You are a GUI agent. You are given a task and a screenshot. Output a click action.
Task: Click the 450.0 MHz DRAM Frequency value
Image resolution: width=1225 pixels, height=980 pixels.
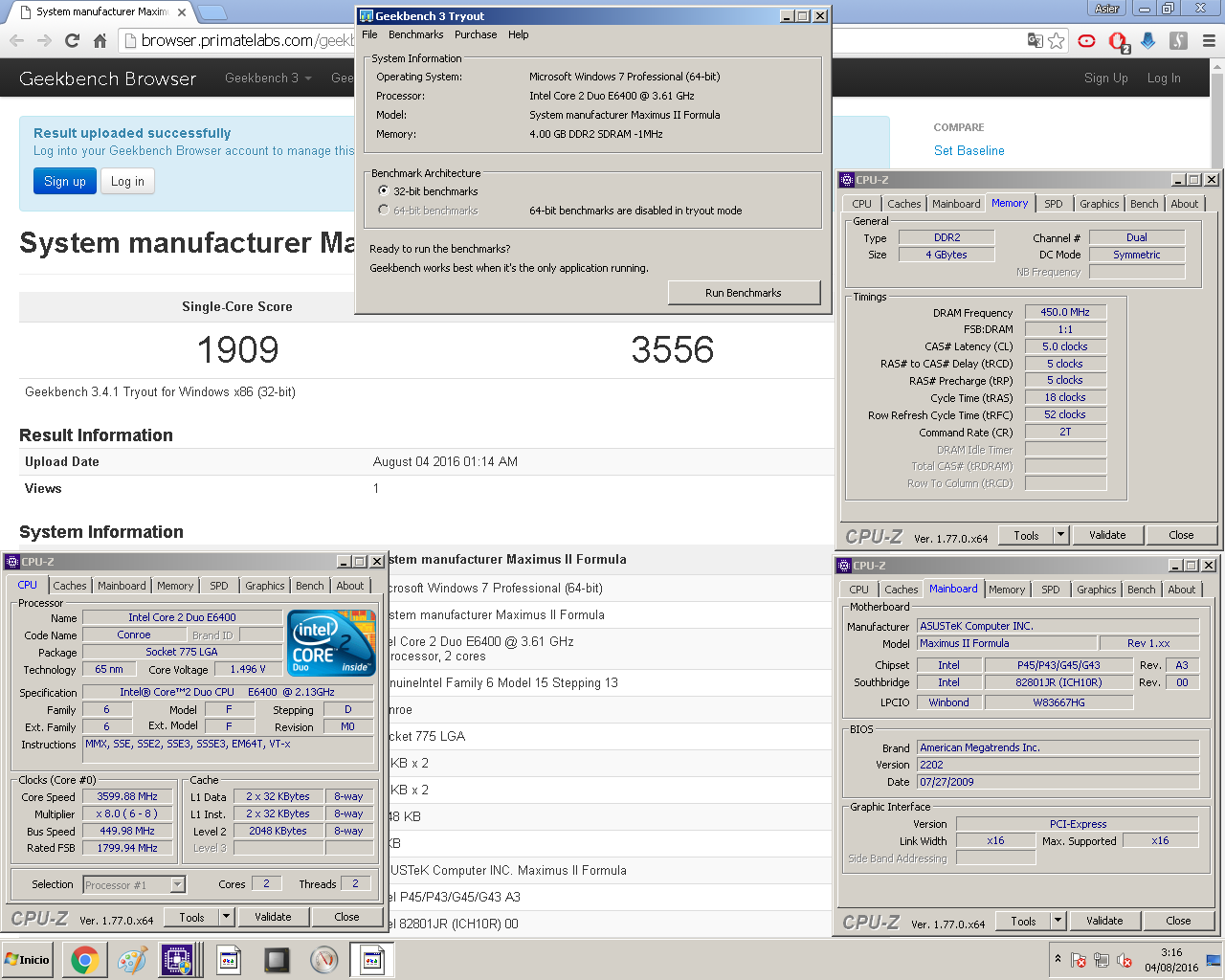click(1065, 312)
